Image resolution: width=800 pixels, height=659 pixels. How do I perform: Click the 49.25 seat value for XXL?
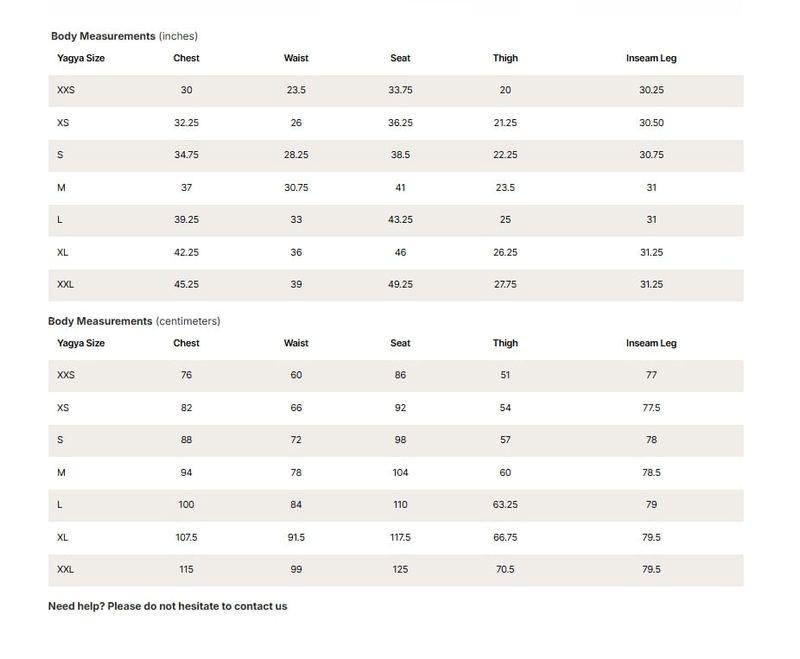(x=400, y=284)
